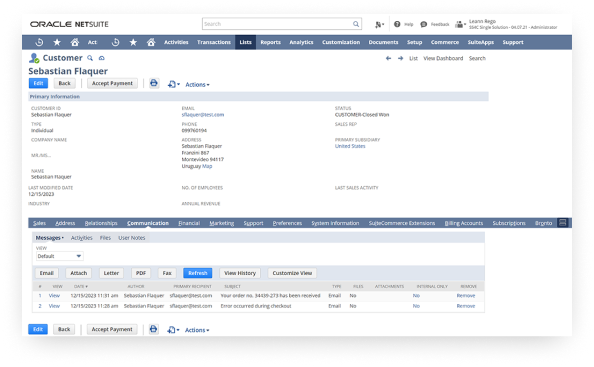This screenshot has width=594, height=367.
Task: Switch to the Financial tab
Action: [189, 223]
